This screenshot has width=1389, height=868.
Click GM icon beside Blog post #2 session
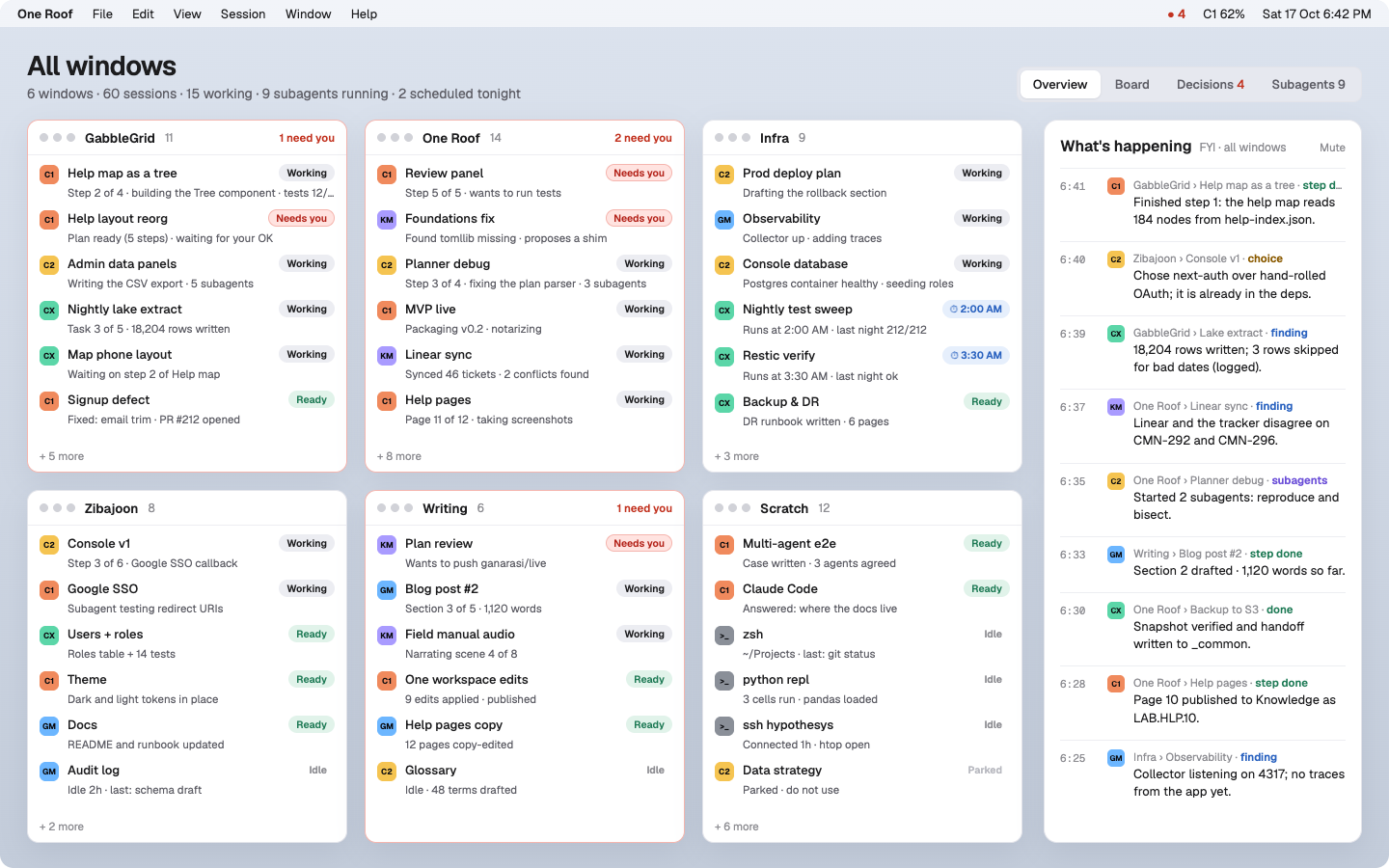[x=387, y=590]
